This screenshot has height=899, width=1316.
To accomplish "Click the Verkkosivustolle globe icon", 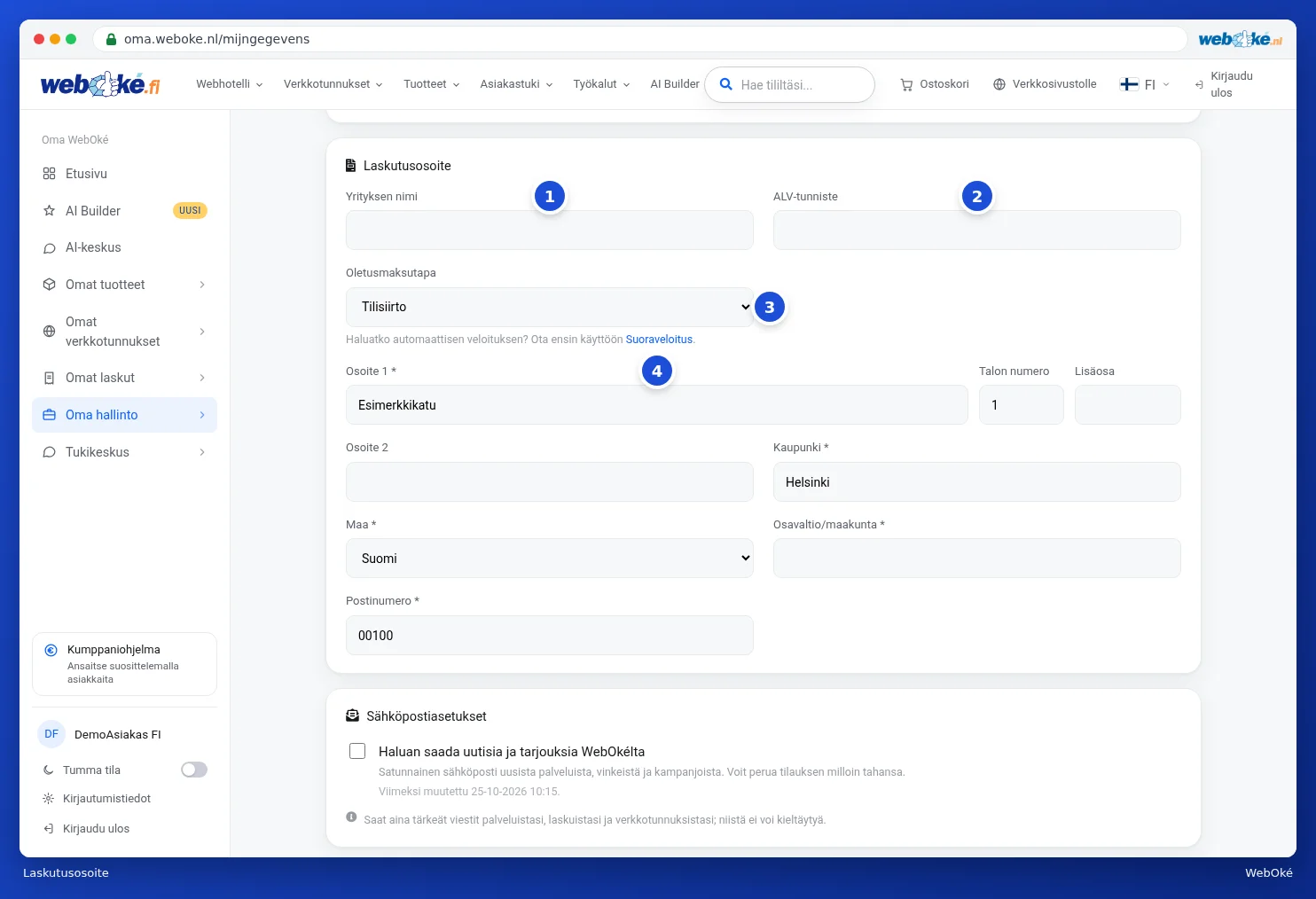I will tap(999, 84).
